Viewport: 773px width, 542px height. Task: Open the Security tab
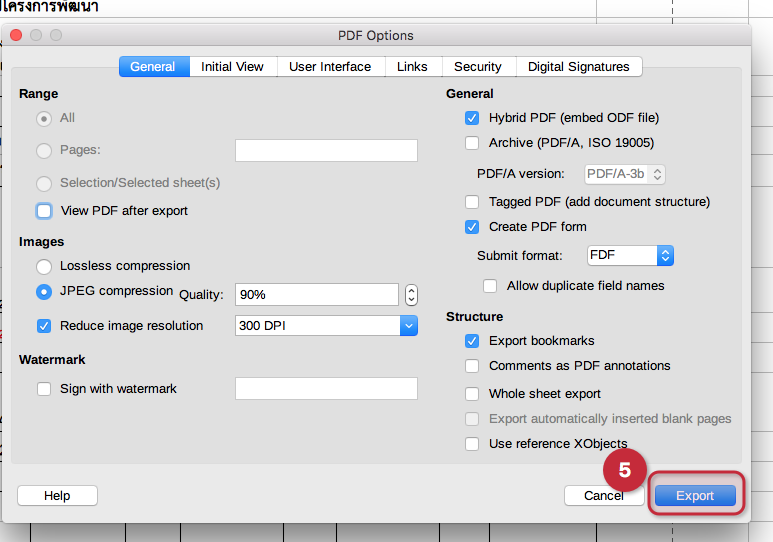tap(477, 67)
